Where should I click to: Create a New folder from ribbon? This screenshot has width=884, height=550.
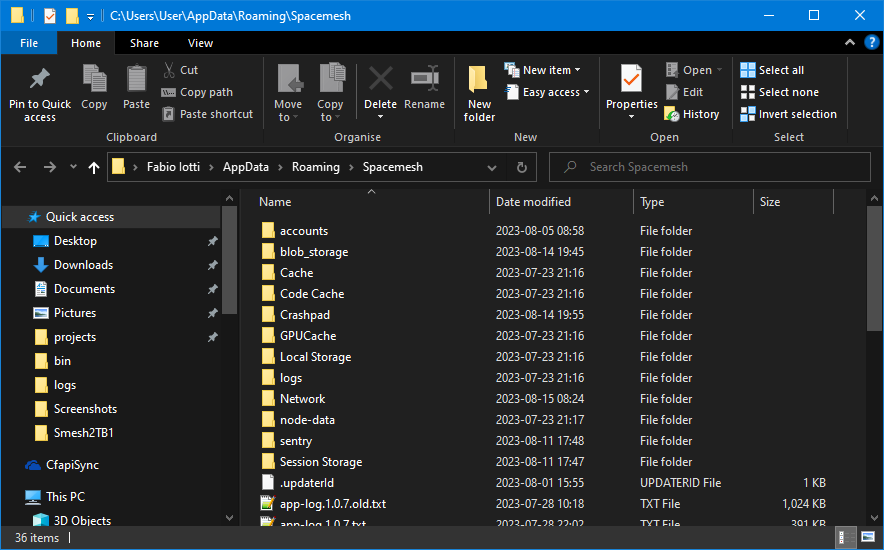click(479, 93)
